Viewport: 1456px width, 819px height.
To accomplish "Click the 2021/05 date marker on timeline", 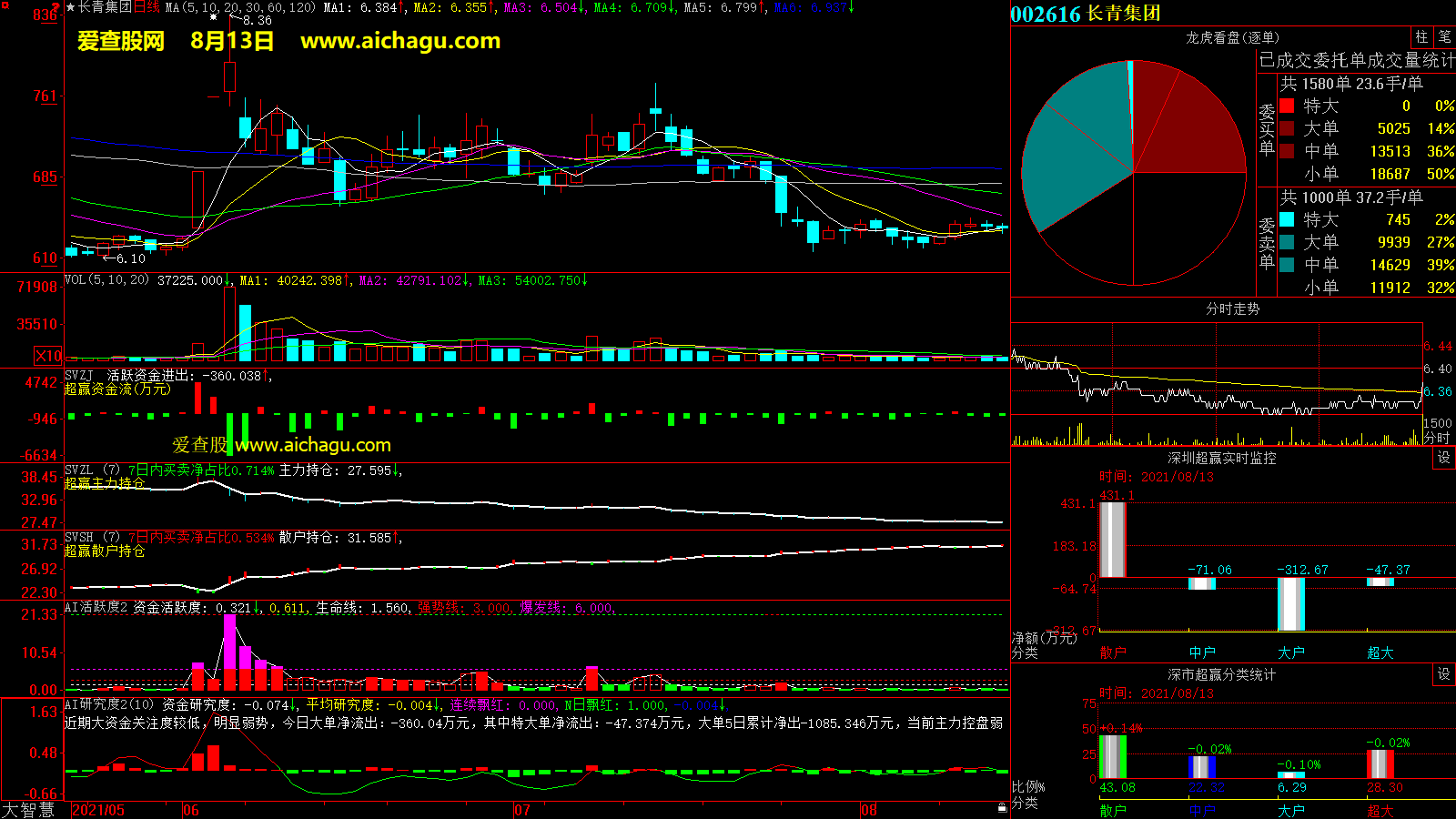I will point(98,810).
